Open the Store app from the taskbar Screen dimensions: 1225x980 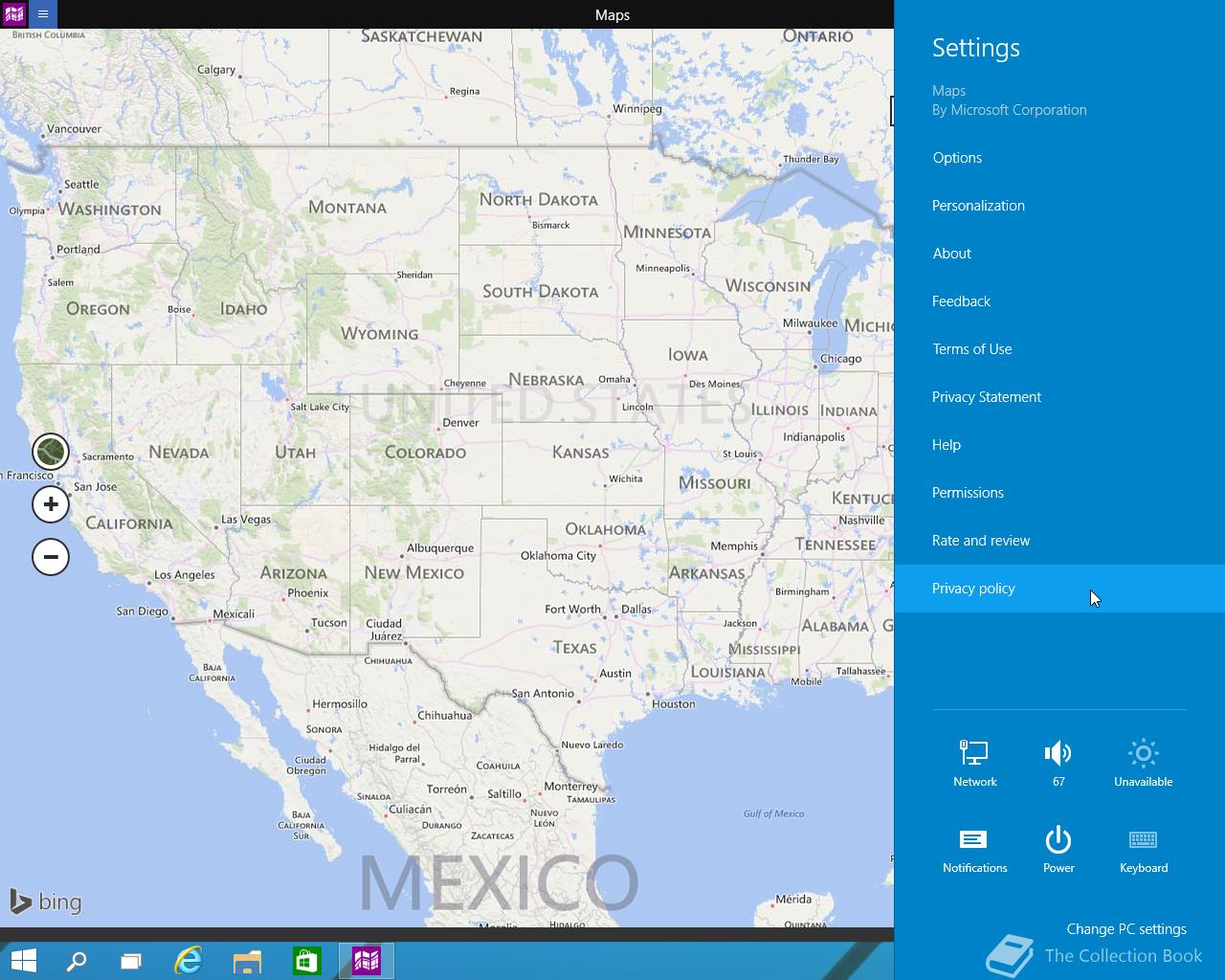[x=306, y=961]
